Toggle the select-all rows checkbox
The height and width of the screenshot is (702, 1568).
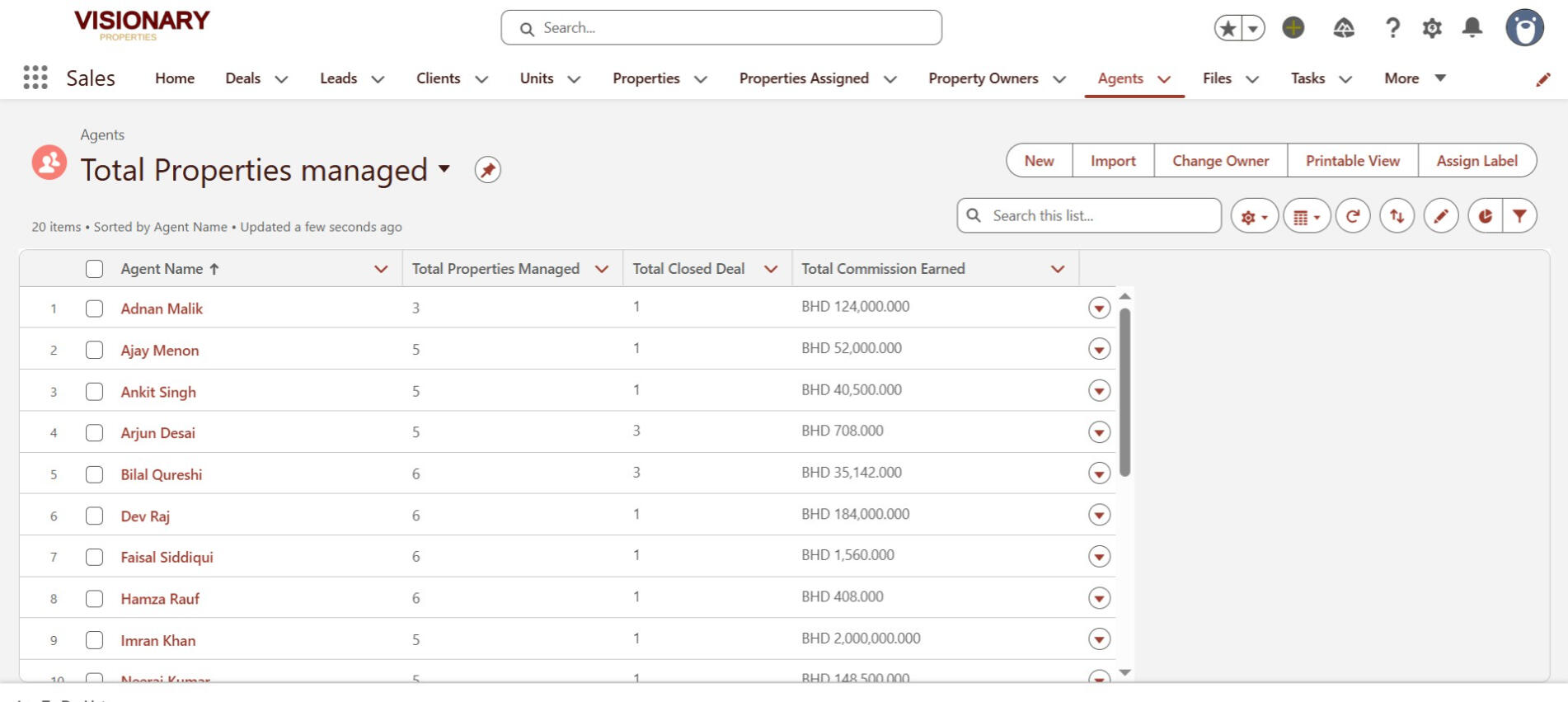click(x=95, y=269)
